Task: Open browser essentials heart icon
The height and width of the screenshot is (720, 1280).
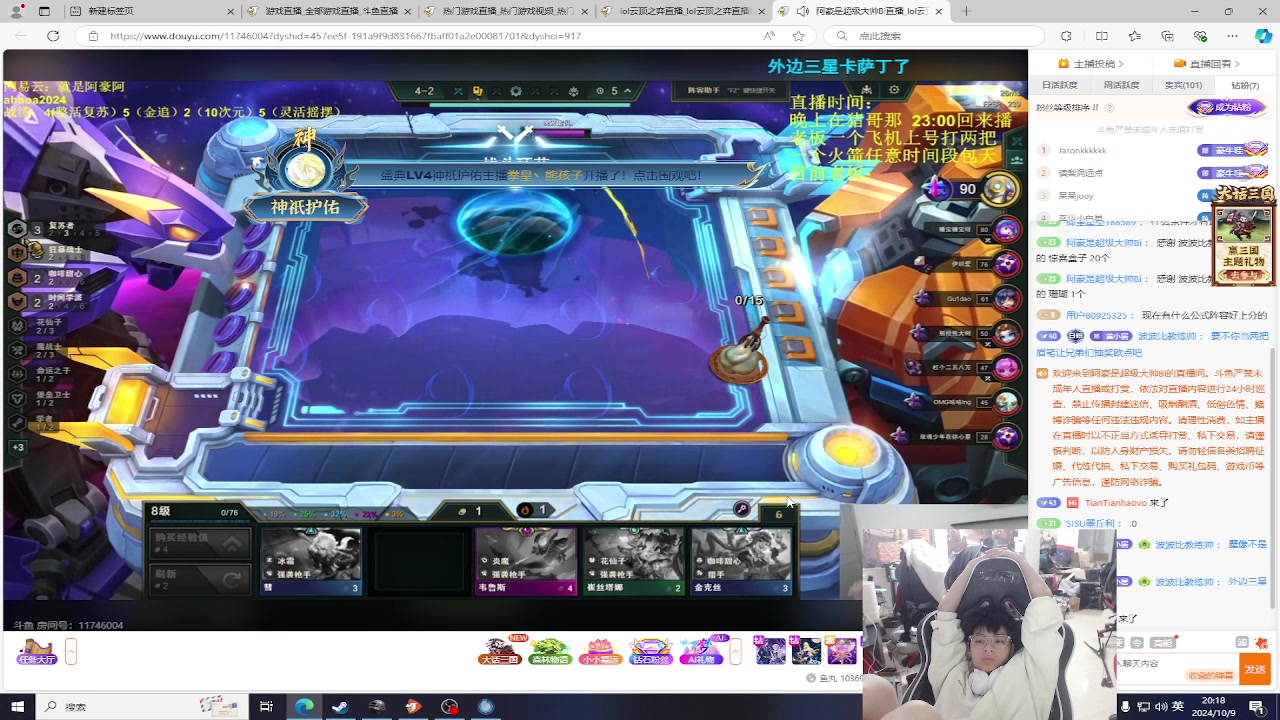Action: 1199,36
